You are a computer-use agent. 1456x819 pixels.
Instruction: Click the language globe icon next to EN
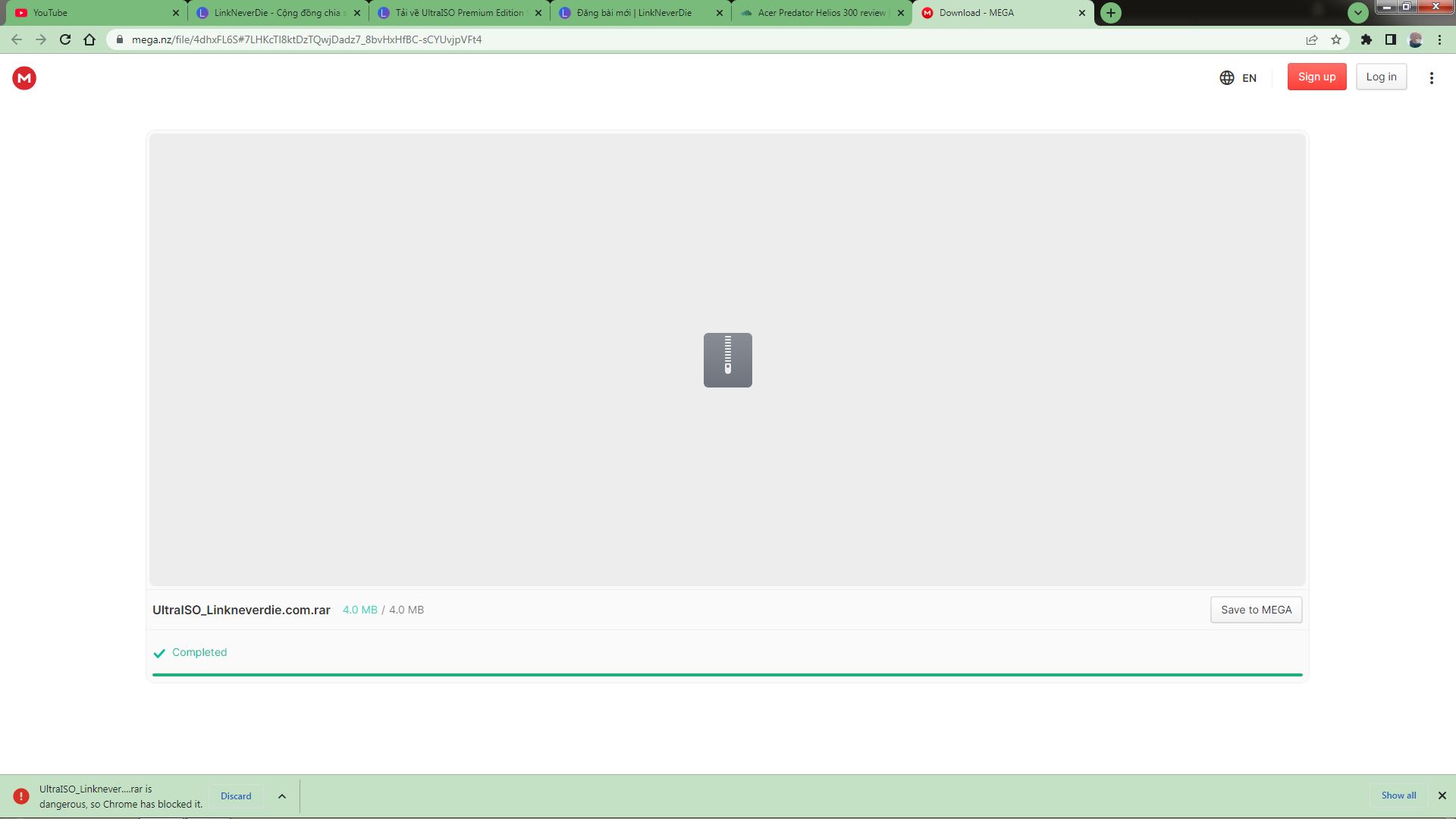(1228, 77)
